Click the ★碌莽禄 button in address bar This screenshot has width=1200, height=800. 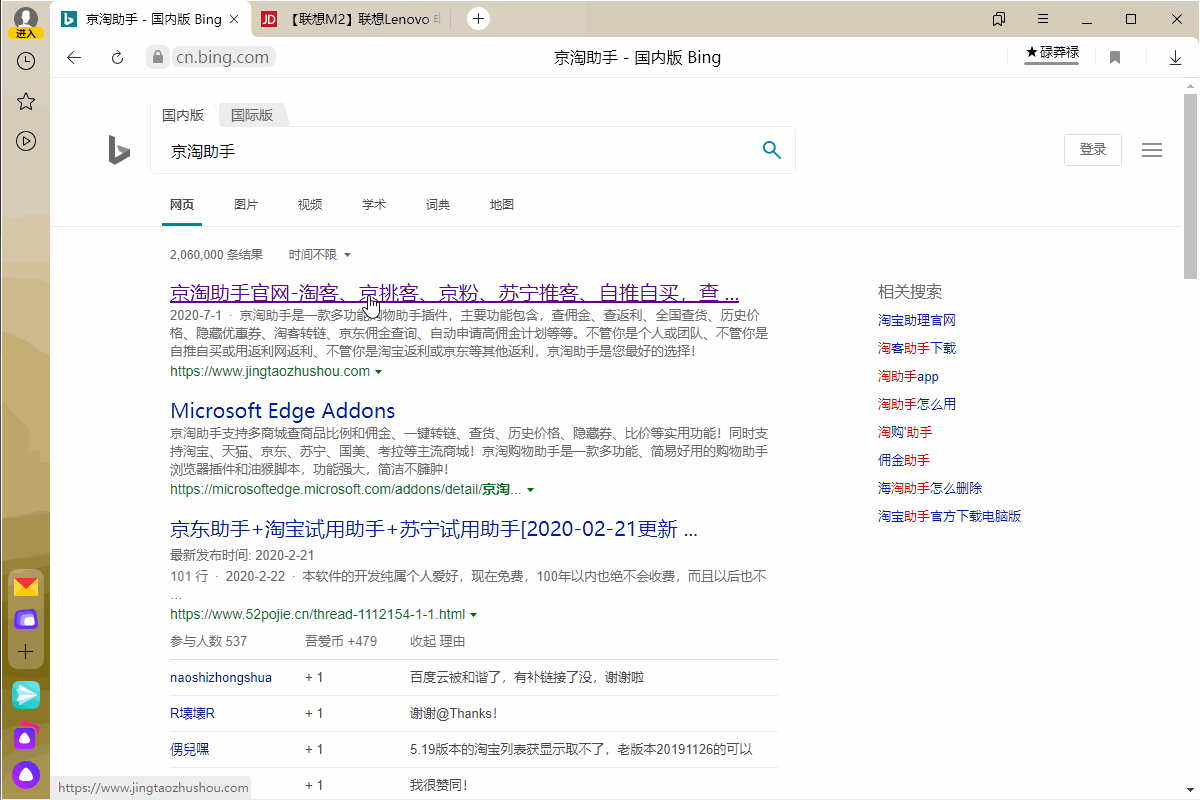pyautogui.click(x=1052, y=54)
